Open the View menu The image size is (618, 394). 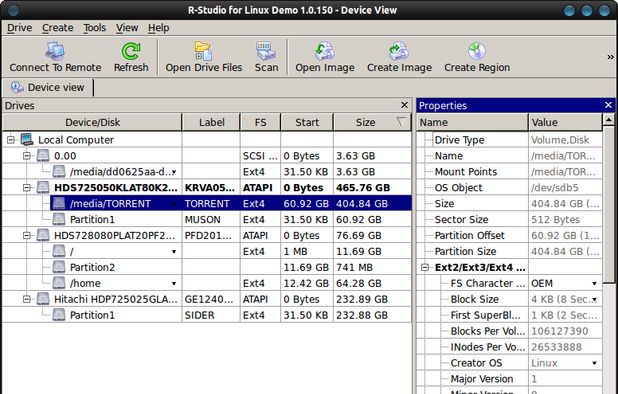tap(127, 28)
